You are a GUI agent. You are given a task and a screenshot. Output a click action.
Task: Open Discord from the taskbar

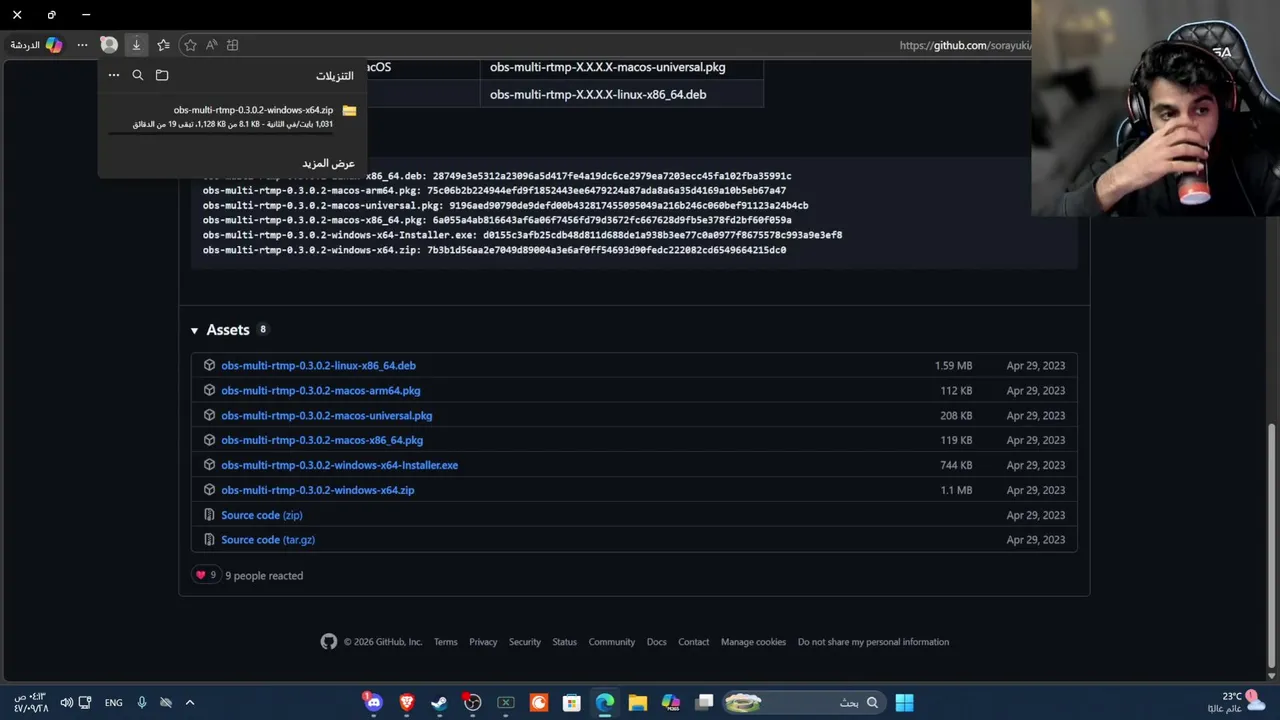[373, 703]
